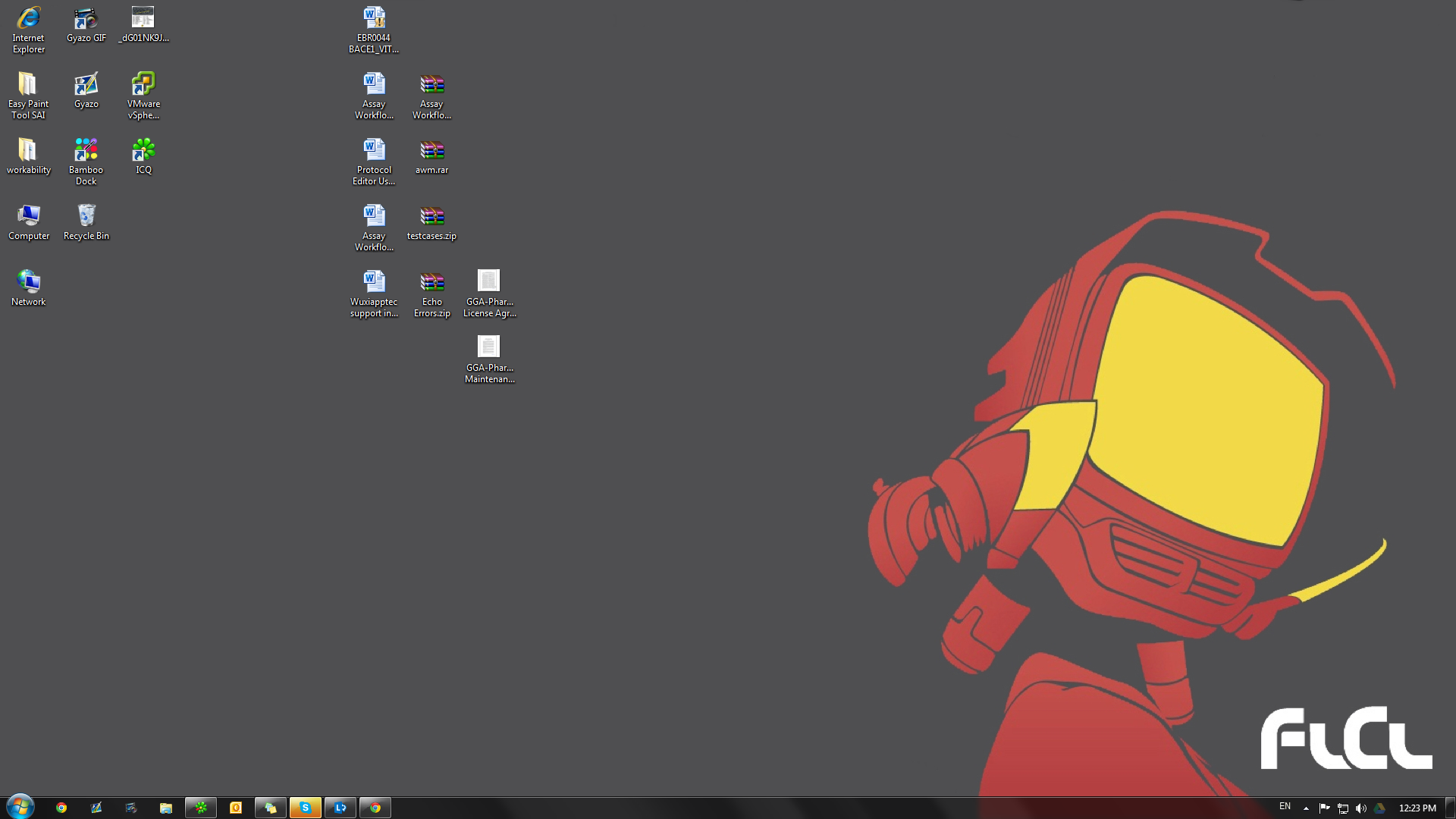The width and height of the screenshot is (1456, 819).
Task: Select the GGA-Phar Maintenance file
Action: pos(489,360)
